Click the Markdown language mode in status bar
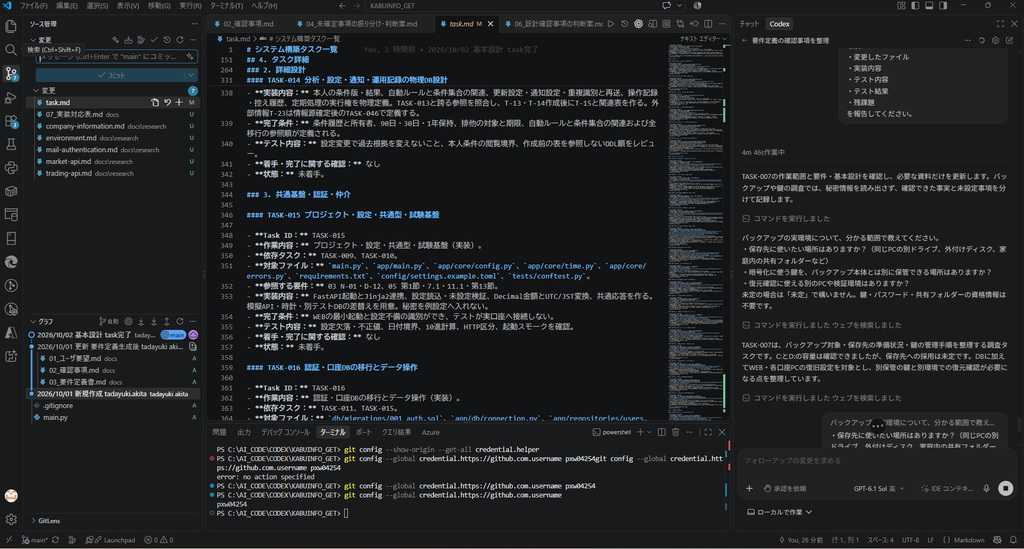1024x549 pixels. tap(969, 540)
